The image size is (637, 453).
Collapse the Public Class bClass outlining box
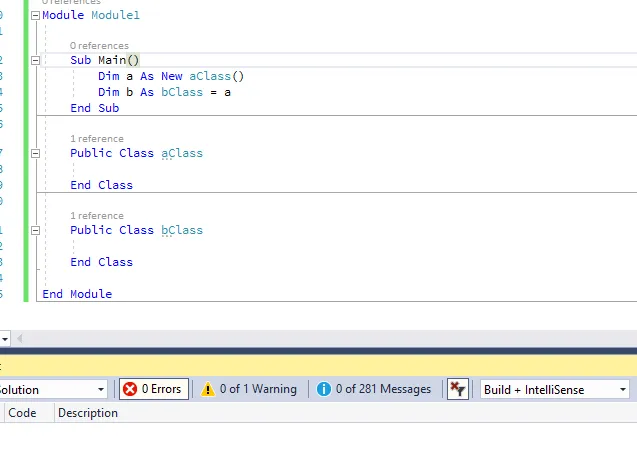(x=35, y=230)
